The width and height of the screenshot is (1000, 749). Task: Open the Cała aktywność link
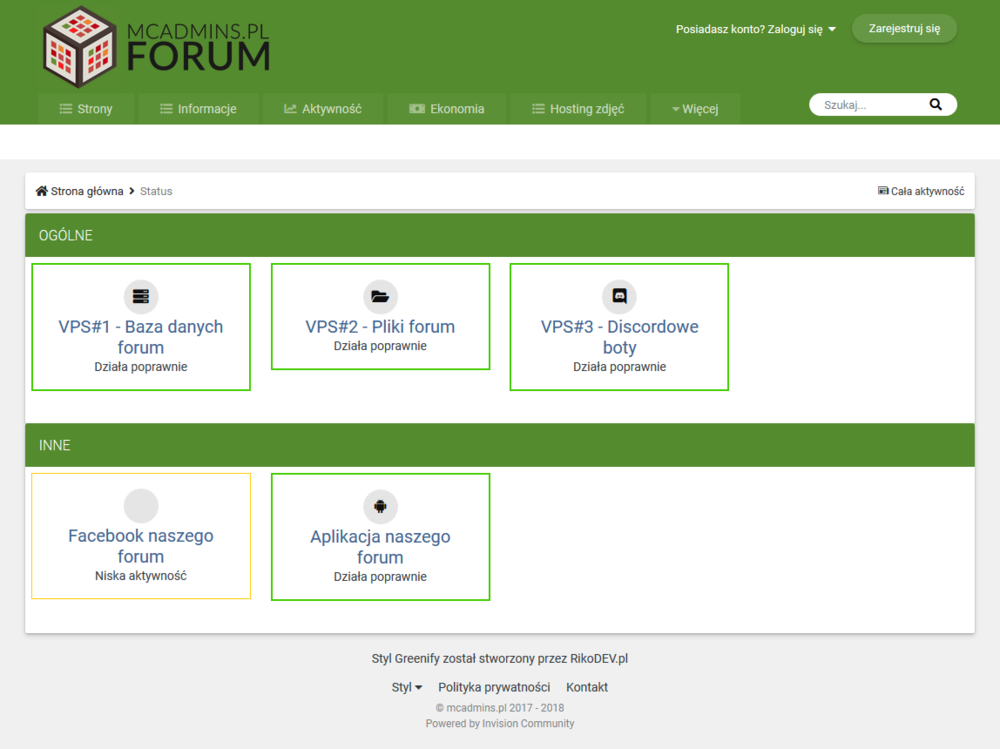click(x=921, y=191)
